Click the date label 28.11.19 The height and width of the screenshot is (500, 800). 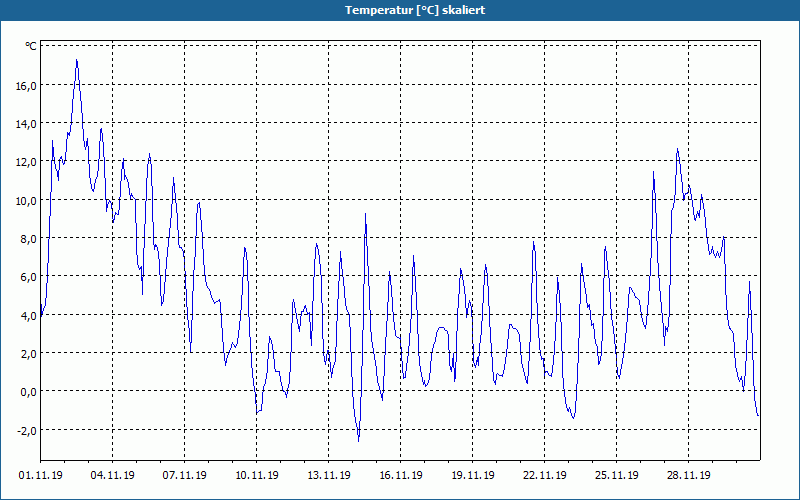click(688, 476)
